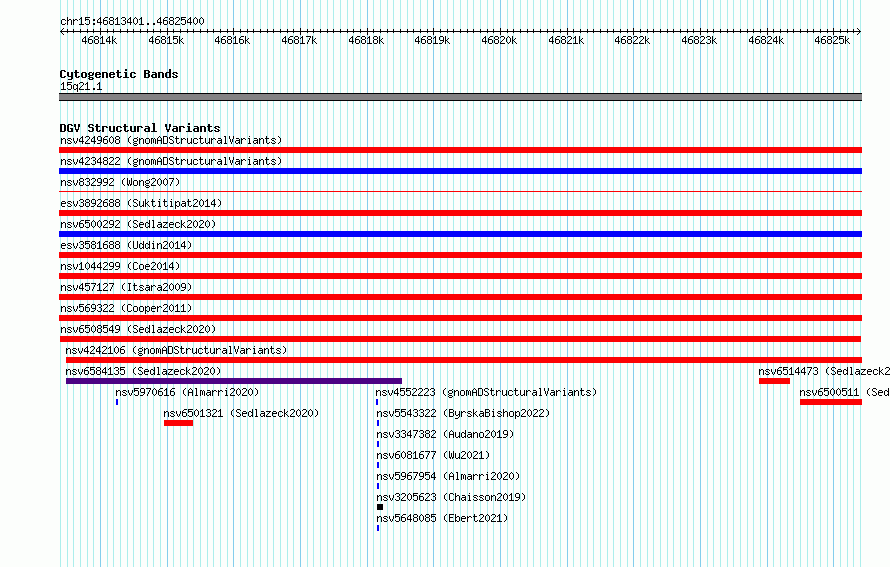890x567 pixels.
Task: Select the short red bar under nsv6501321
Action: pyautogui.click(x=178, y=423)
